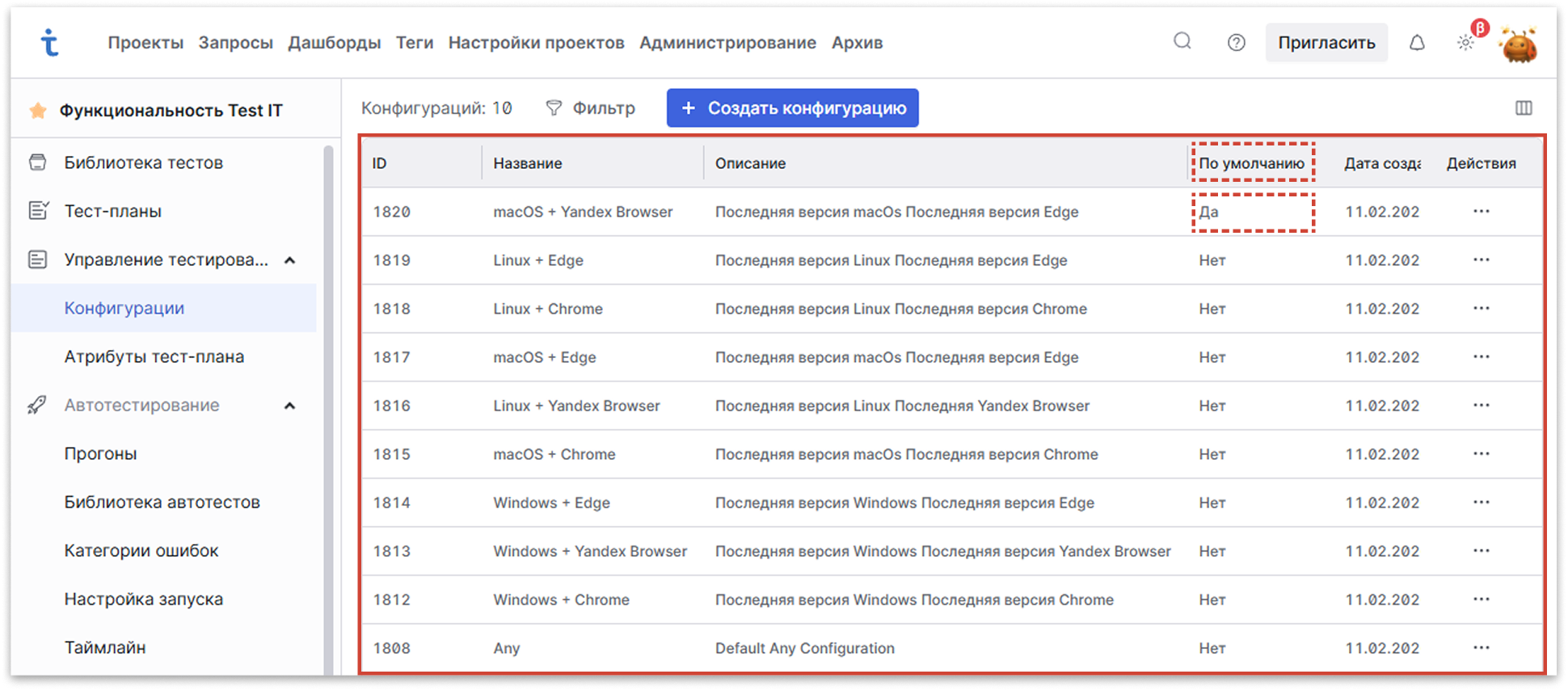
Task: Open Атрибуты тест-плана in sidebar
Action: pyautogui.click(x=154, y=356)
